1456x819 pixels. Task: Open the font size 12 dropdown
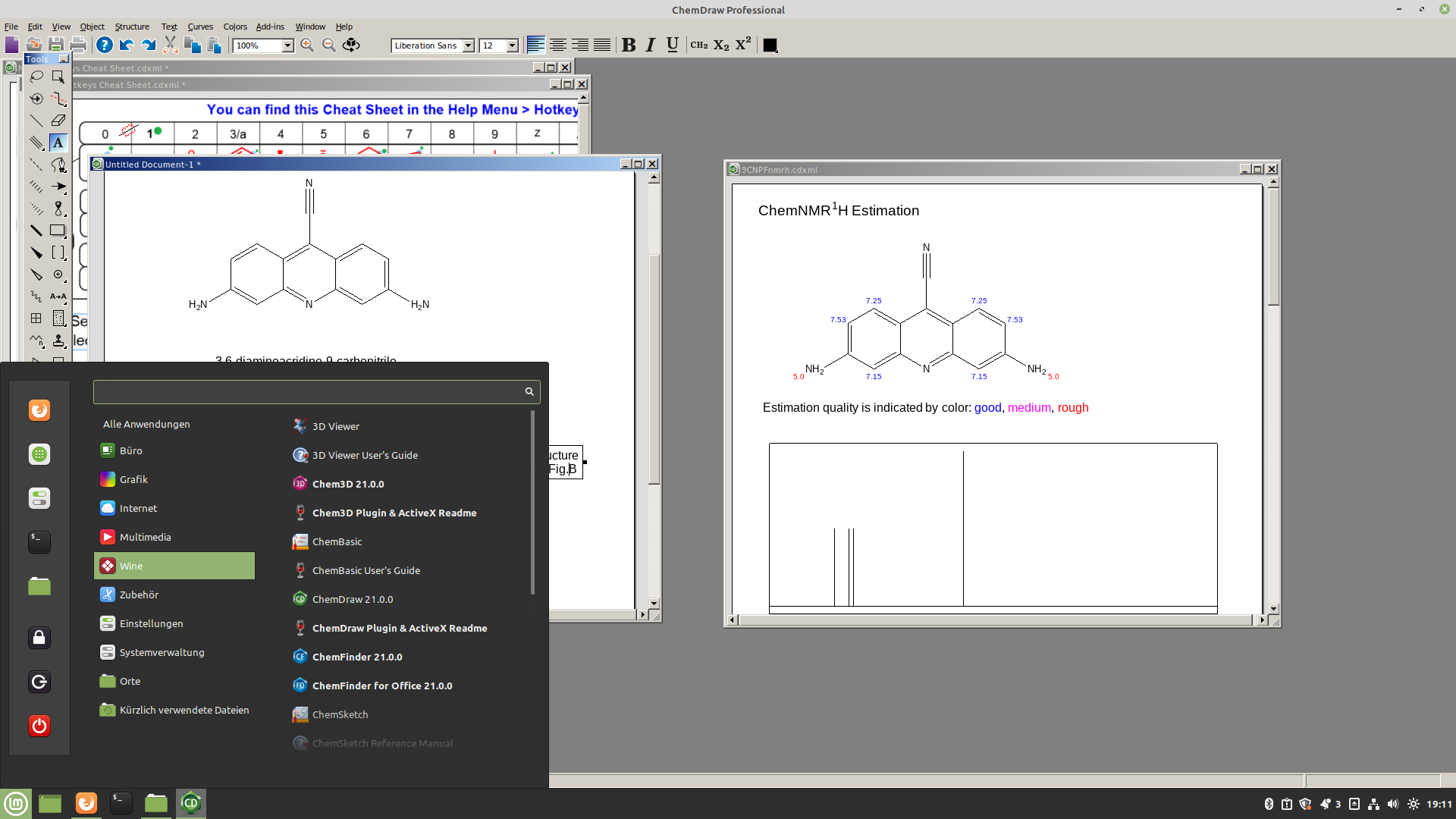tap(512, 45)
